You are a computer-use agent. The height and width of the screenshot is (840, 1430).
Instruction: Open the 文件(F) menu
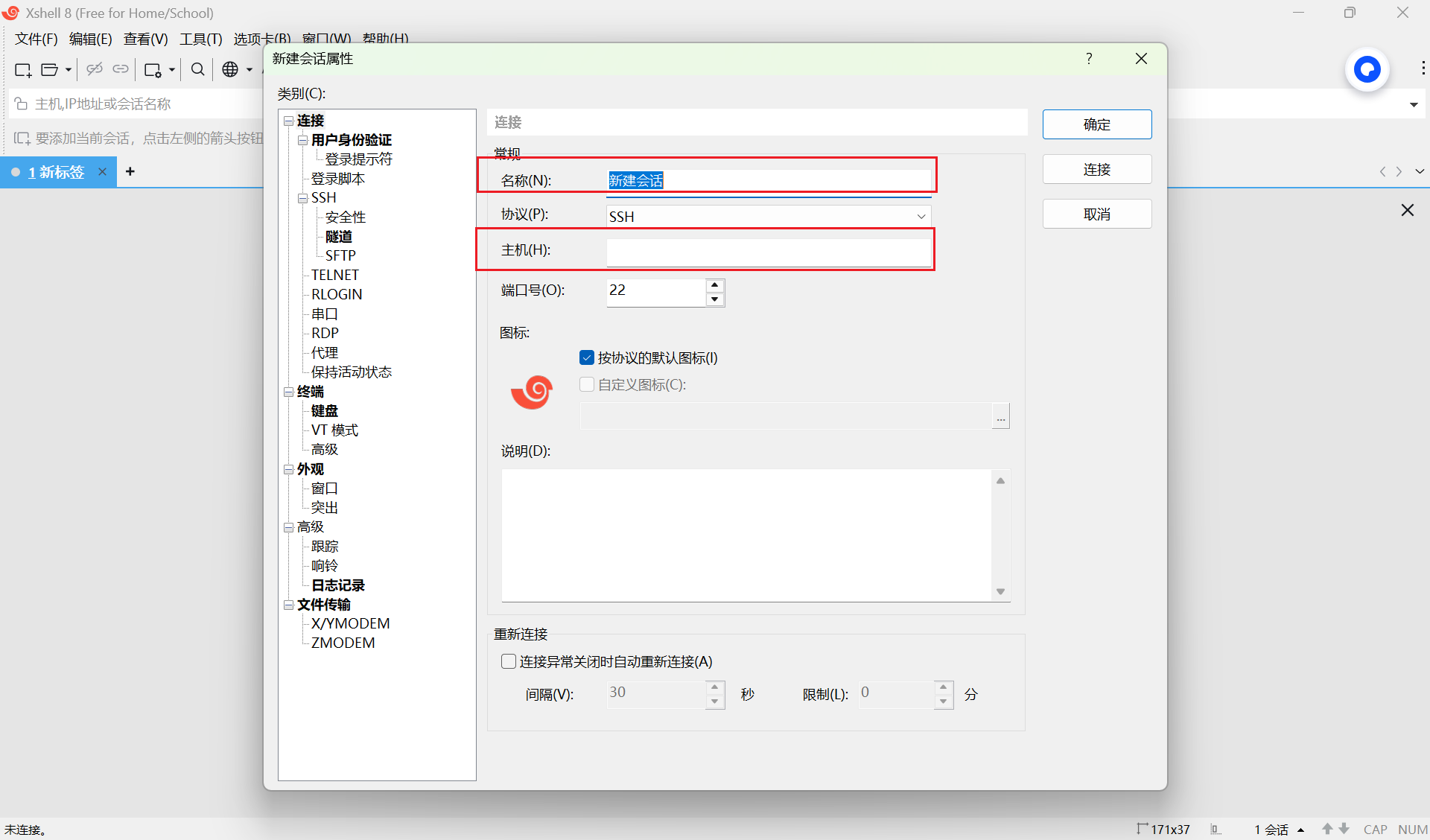tap(36, 39)
